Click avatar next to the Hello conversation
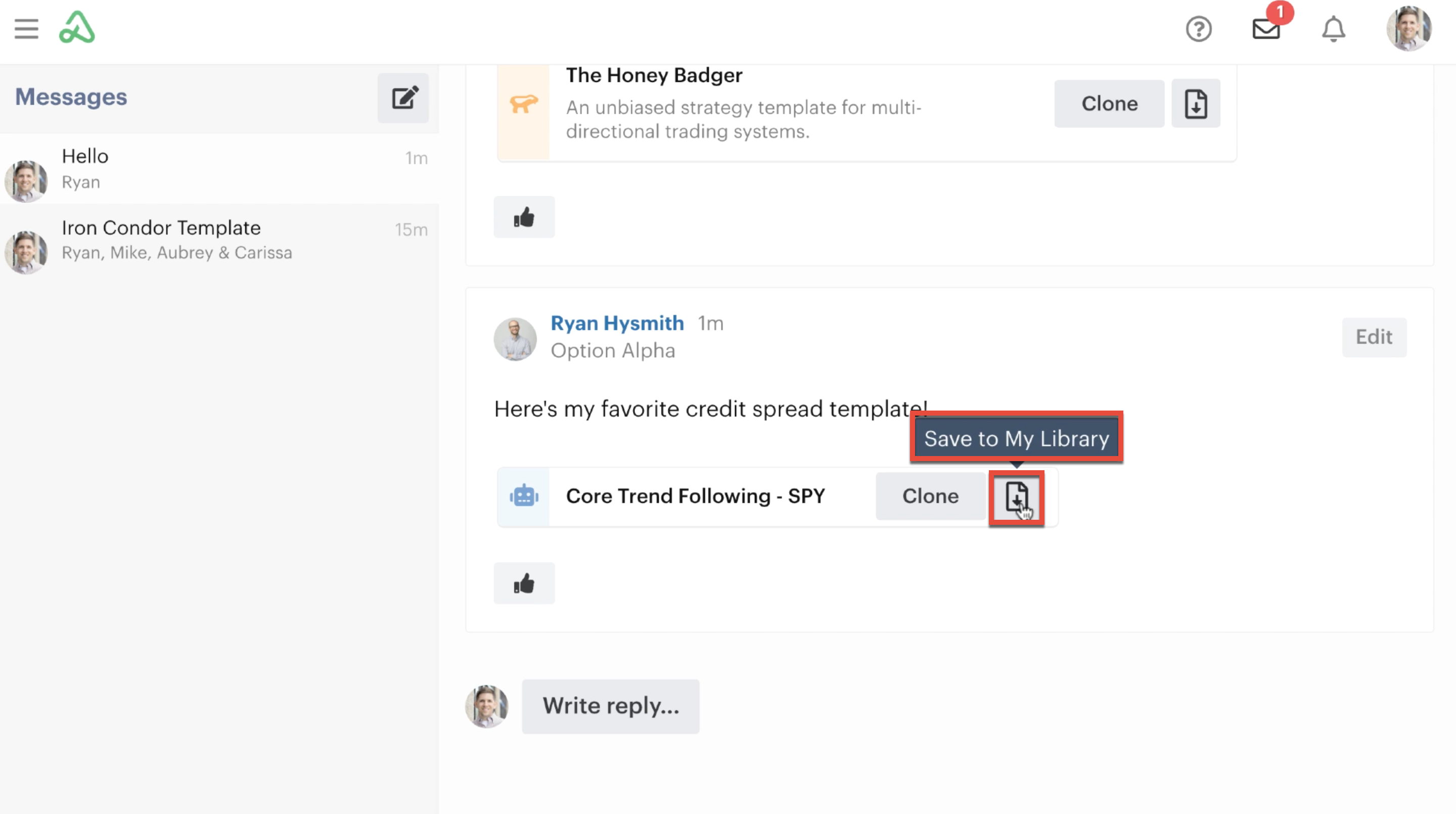 point(25,181)
